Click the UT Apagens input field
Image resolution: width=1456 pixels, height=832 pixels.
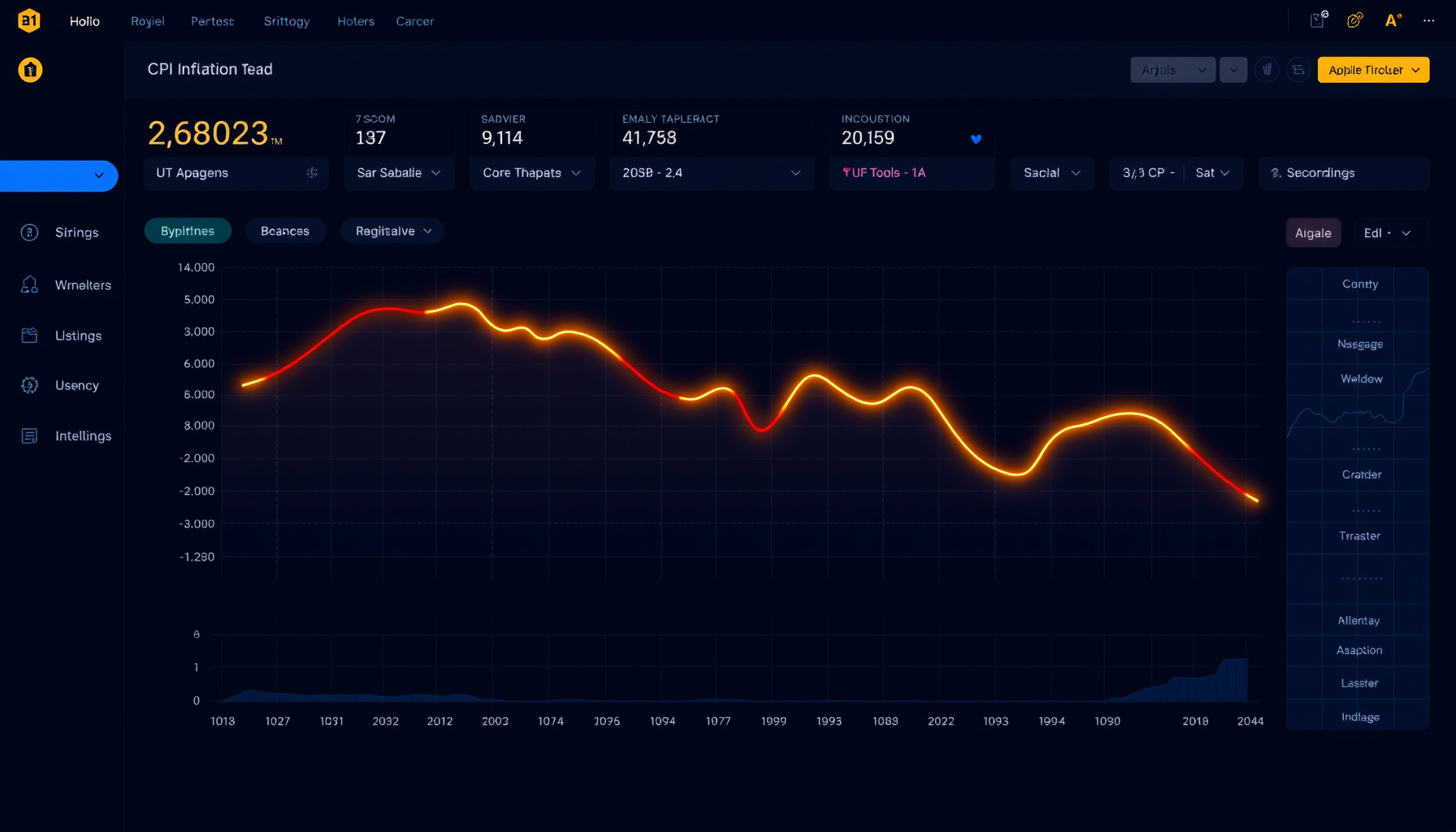(x=236, y=173)
